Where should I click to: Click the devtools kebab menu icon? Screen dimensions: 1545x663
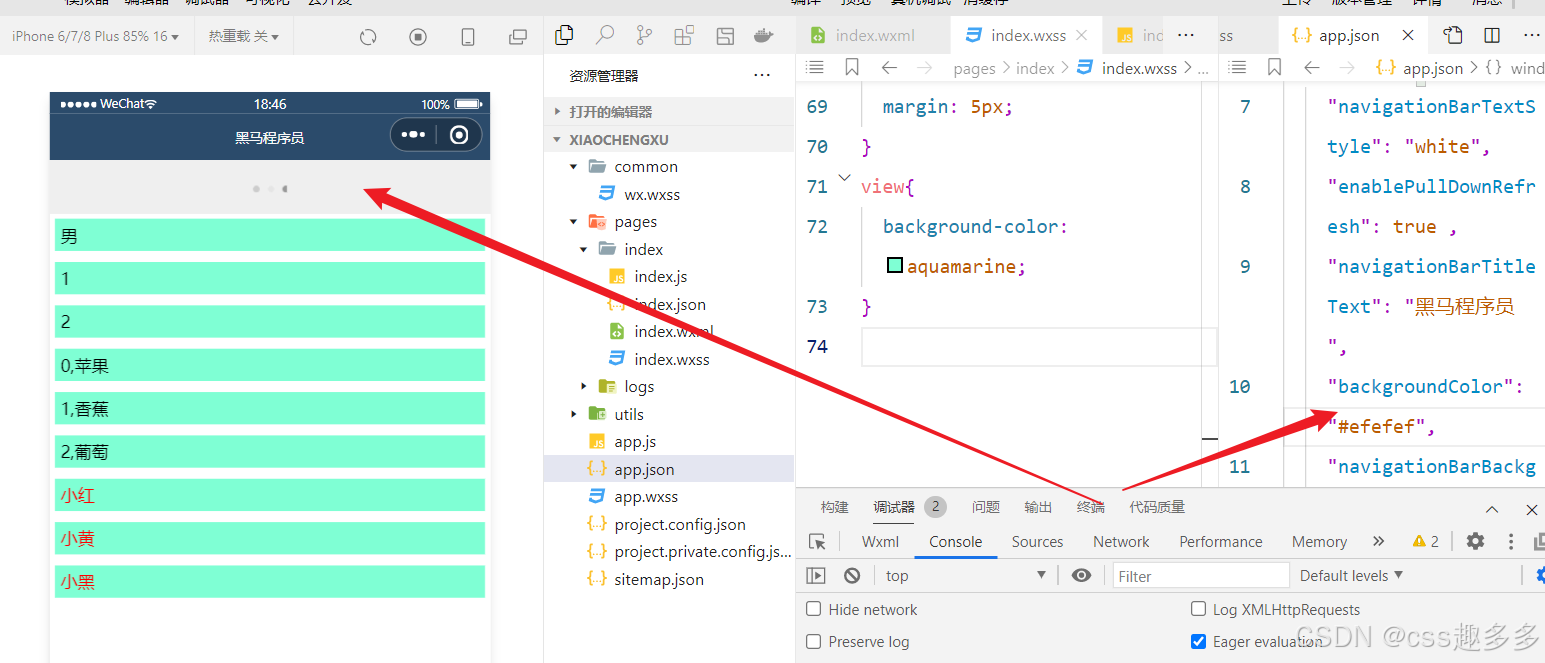click(x=1511, y=541)
